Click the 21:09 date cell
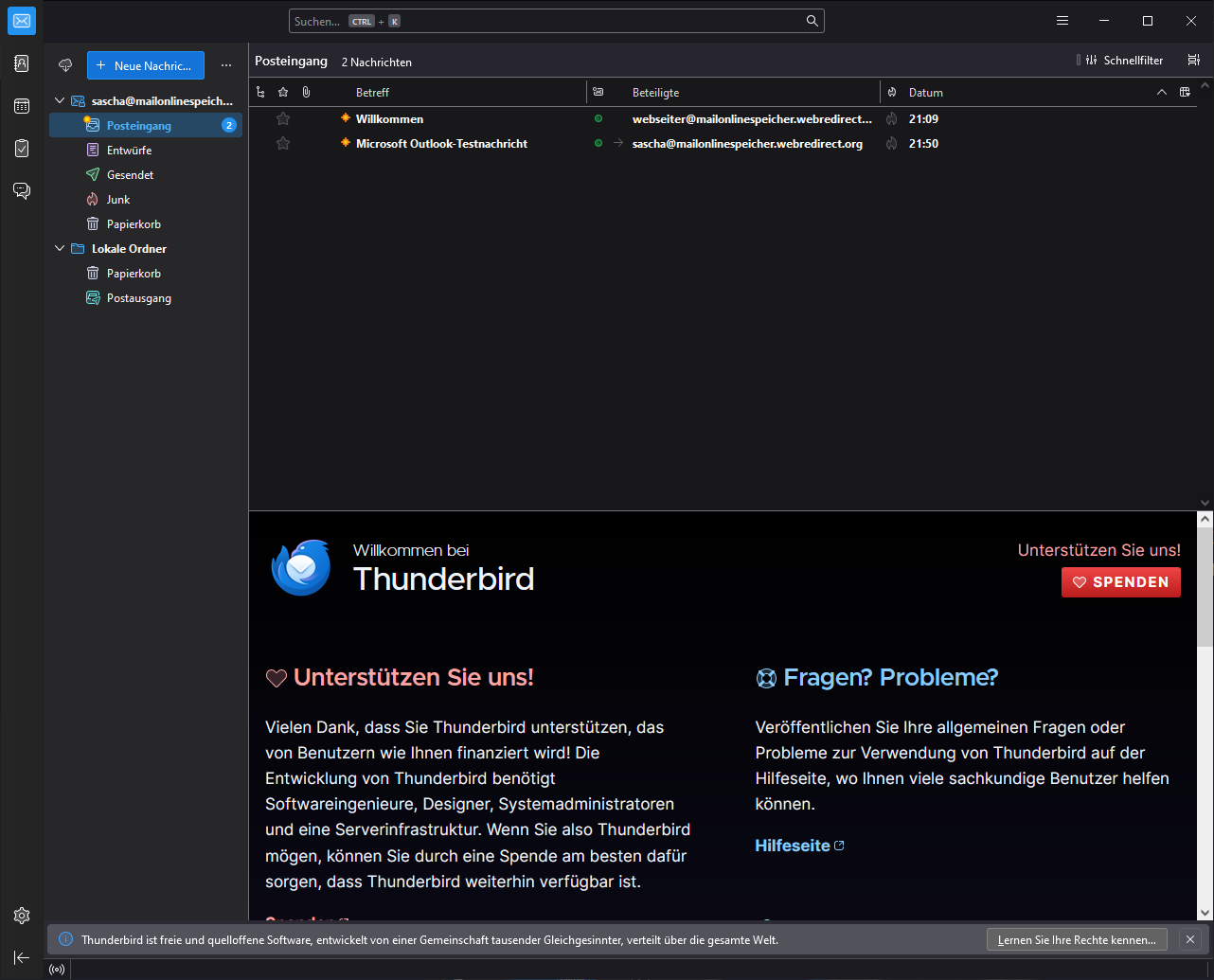Image resolution: width=1214 pixels, height=980 pixels. click(x=923, y=119)
